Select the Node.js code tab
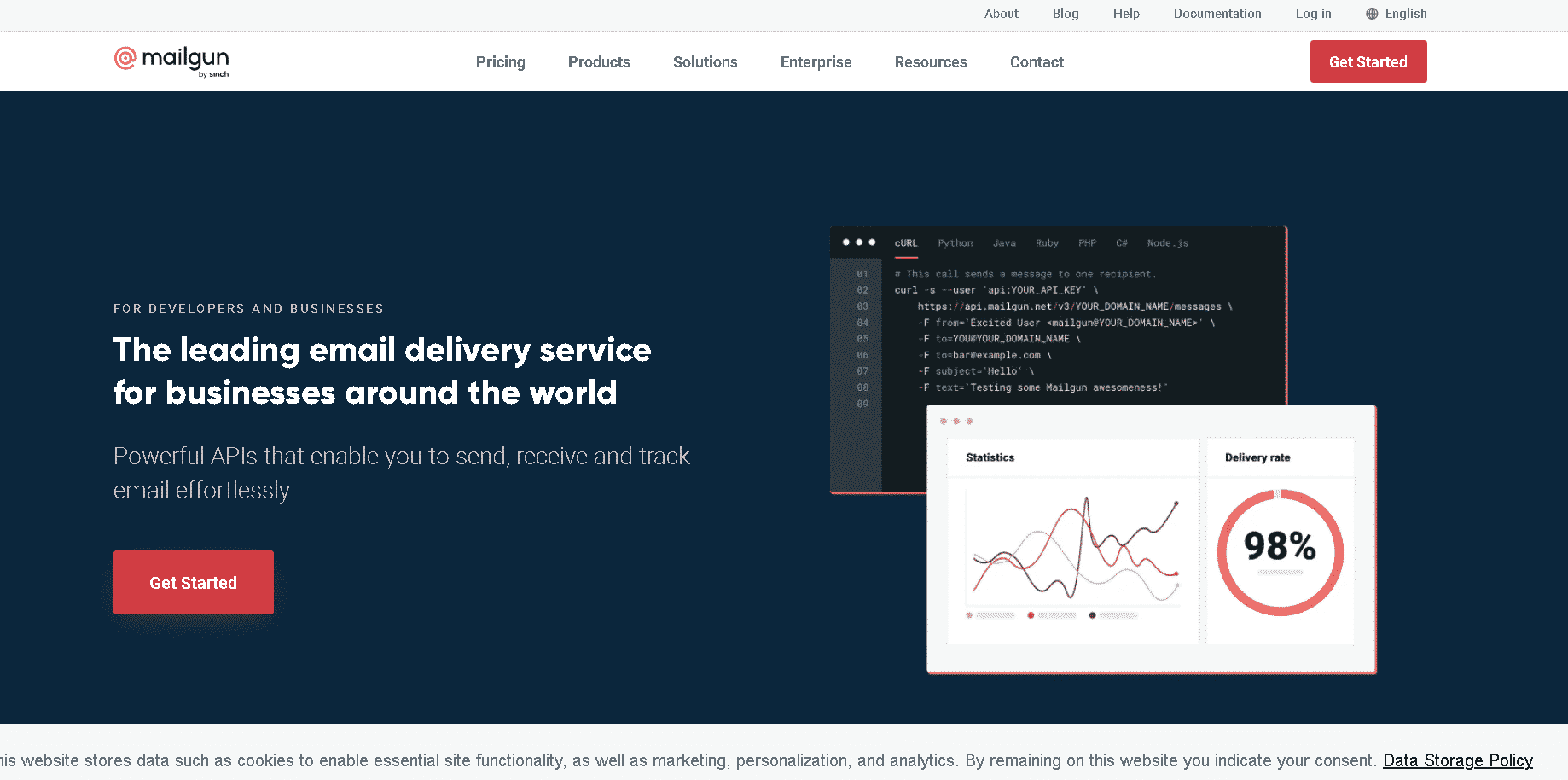Screen dimensions: 1568x780 coord(1168,243)
